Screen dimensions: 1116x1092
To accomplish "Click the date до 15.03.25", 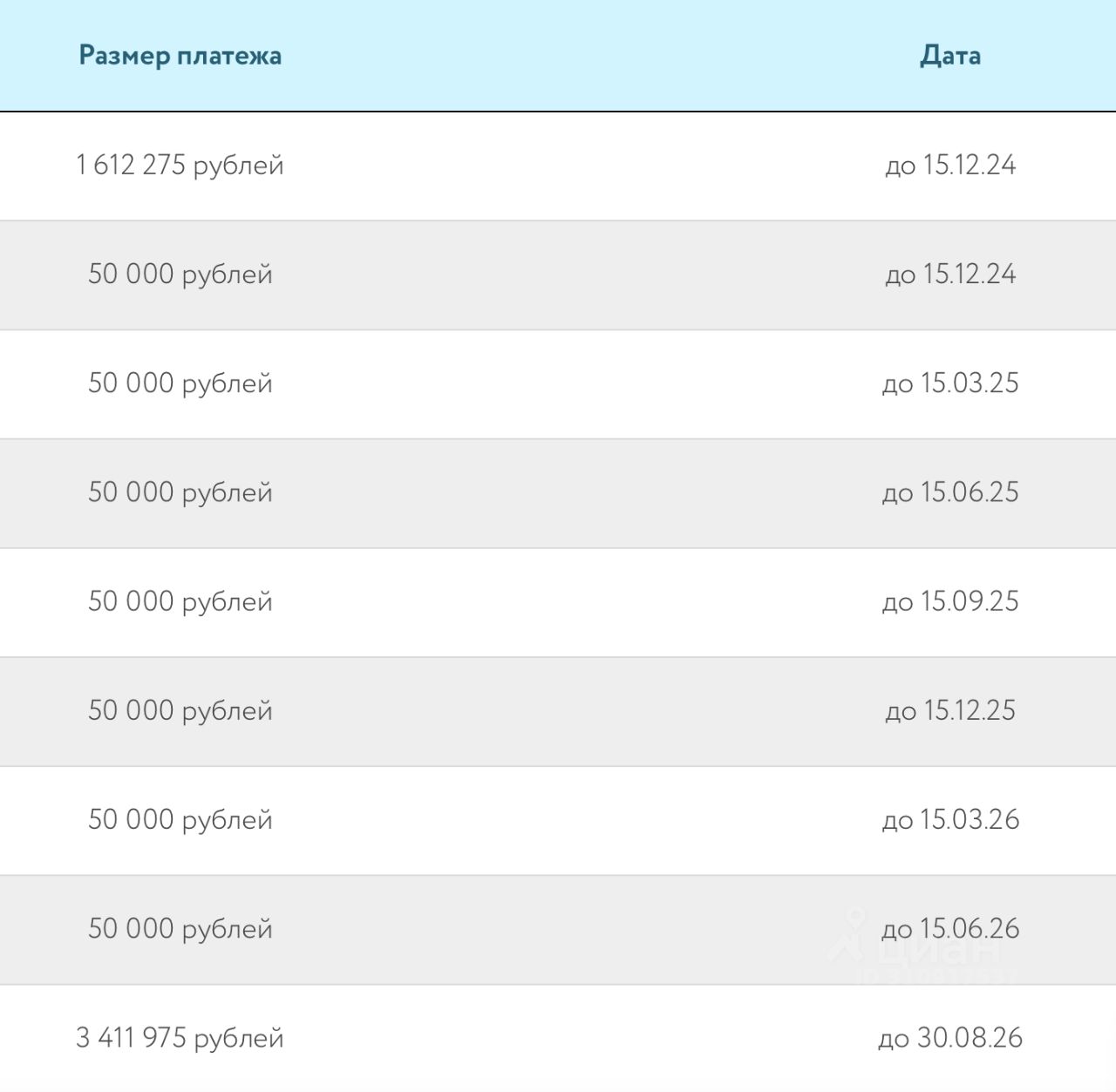I will click(x=950, y=383).
